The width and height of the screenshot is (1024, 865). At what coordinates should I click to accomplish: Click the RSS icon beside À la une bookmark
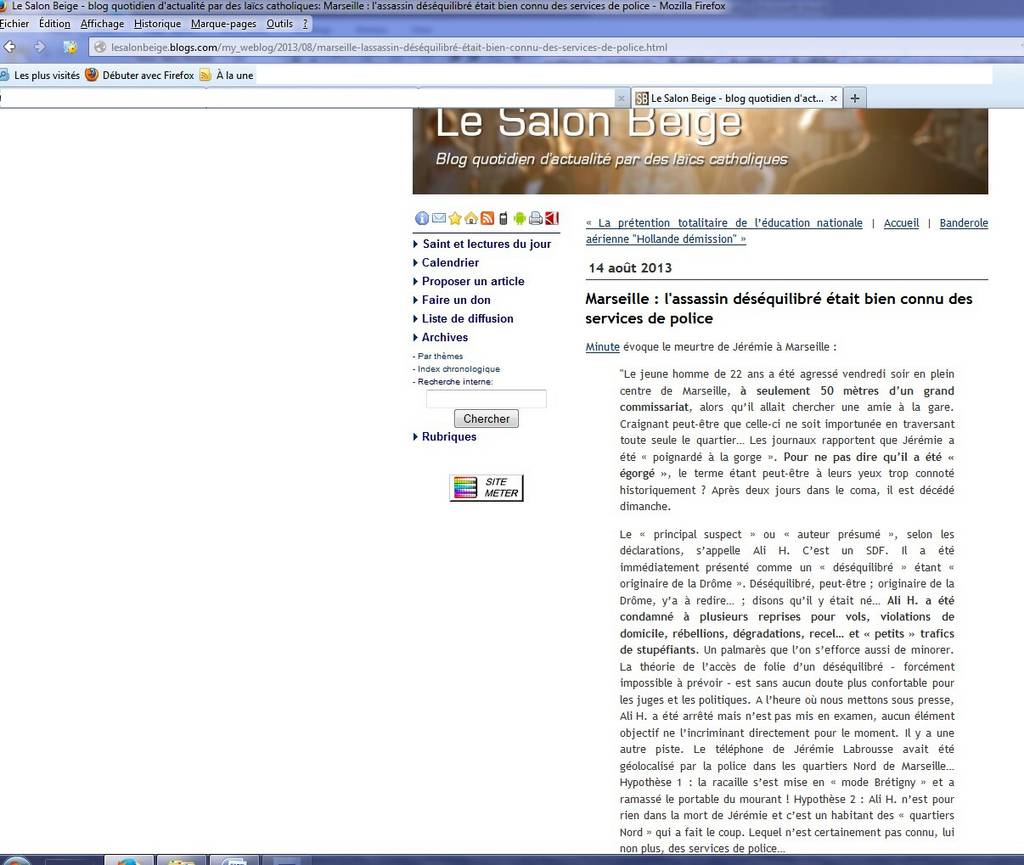(x=205, y=75)
